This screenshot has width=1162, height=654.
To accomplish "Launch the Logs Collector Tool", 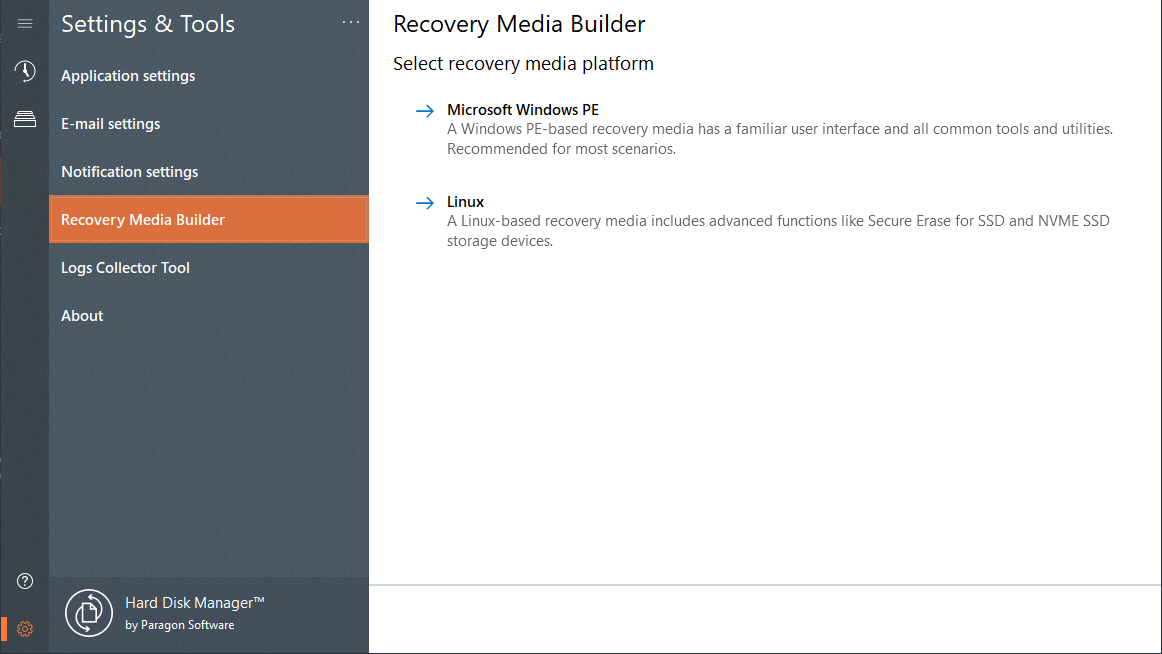I will tap(125, 268).
